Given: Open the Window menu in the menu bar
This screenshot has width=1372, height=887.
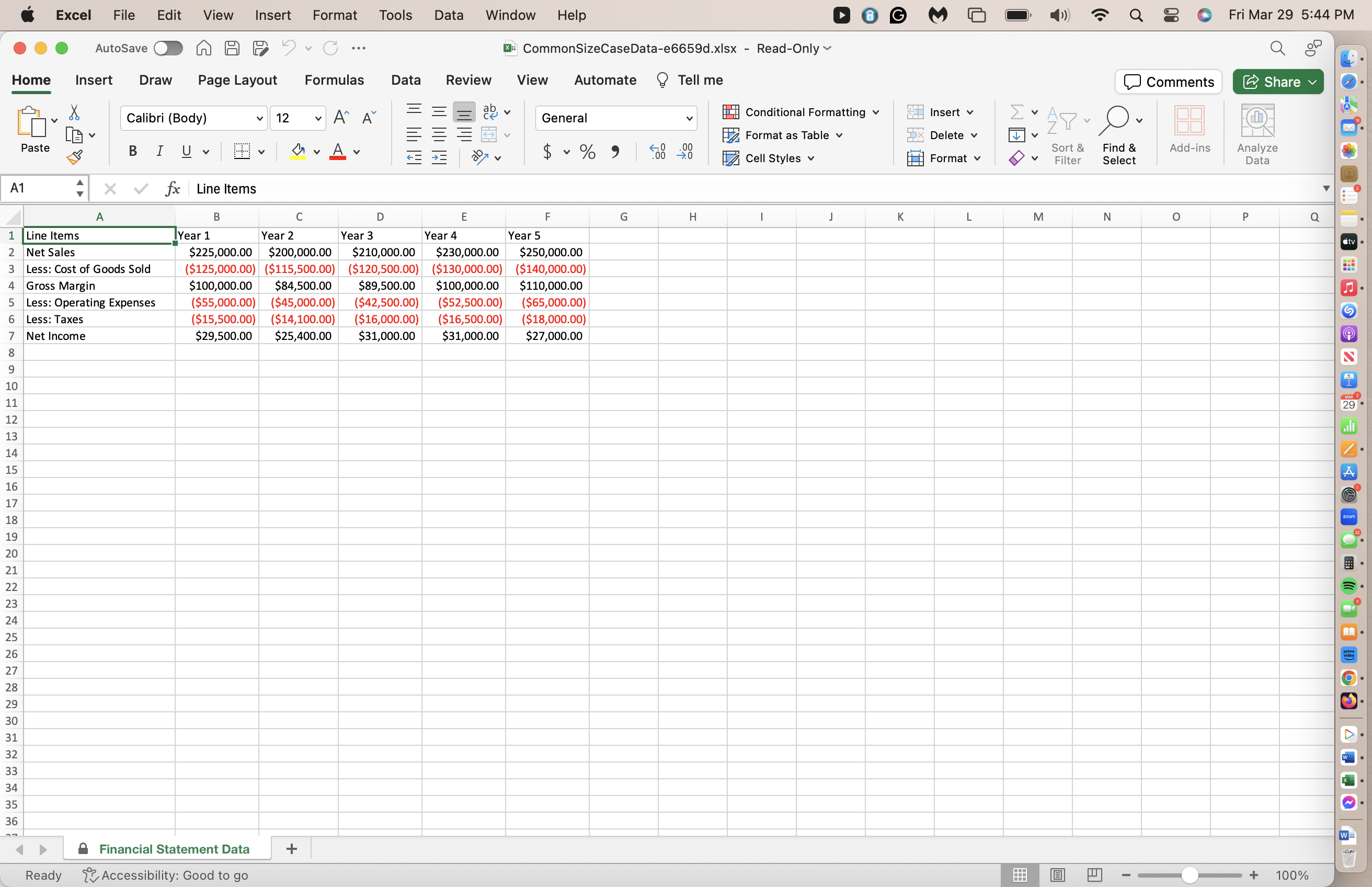Looking at the screenshot, I should click(510, 15).
